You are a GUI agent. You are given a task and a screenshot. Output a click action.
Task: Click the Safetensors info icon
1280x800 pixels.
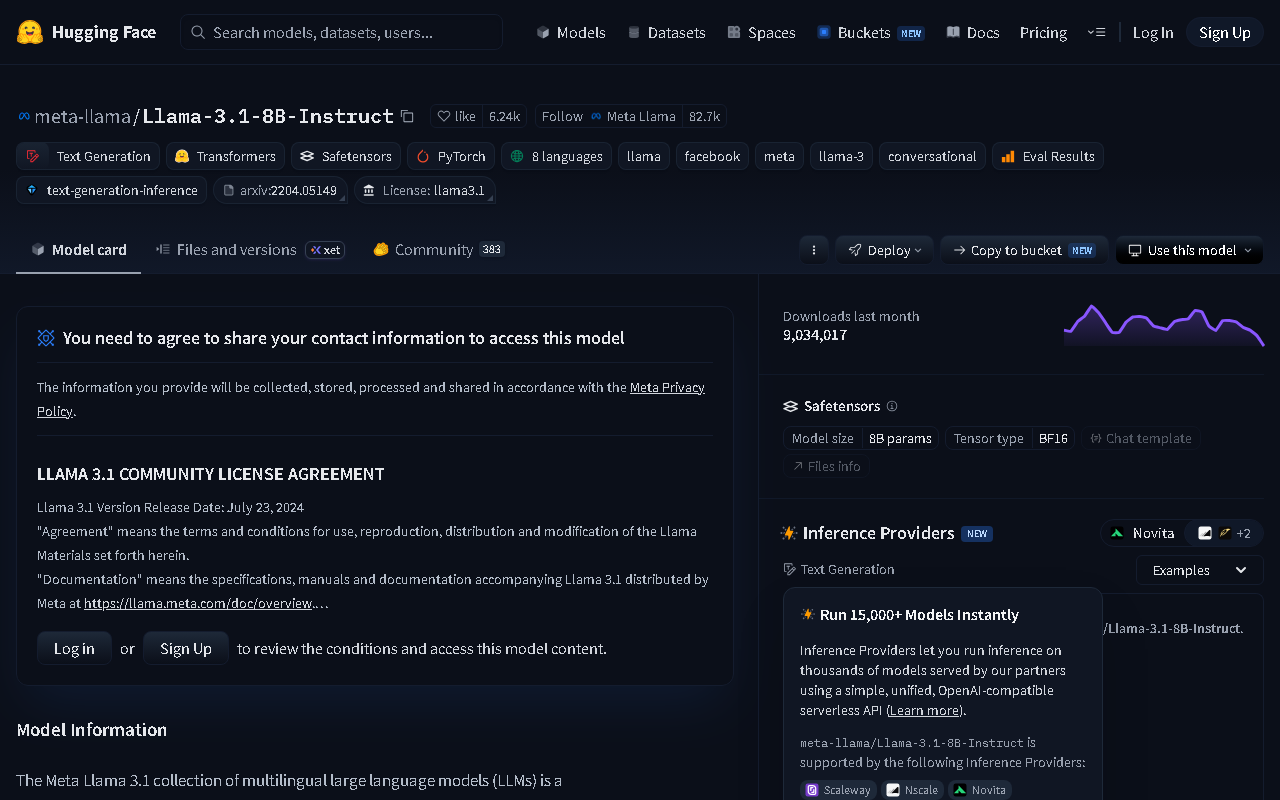(892, 406)
